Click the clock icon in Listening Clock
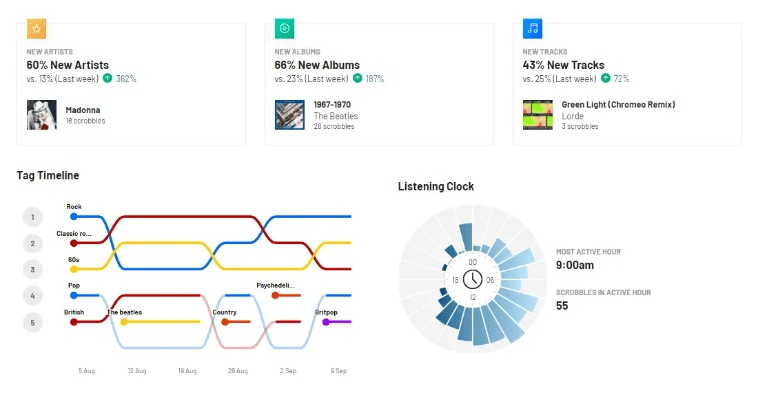 pyautogui.click(x=472, y=279)
